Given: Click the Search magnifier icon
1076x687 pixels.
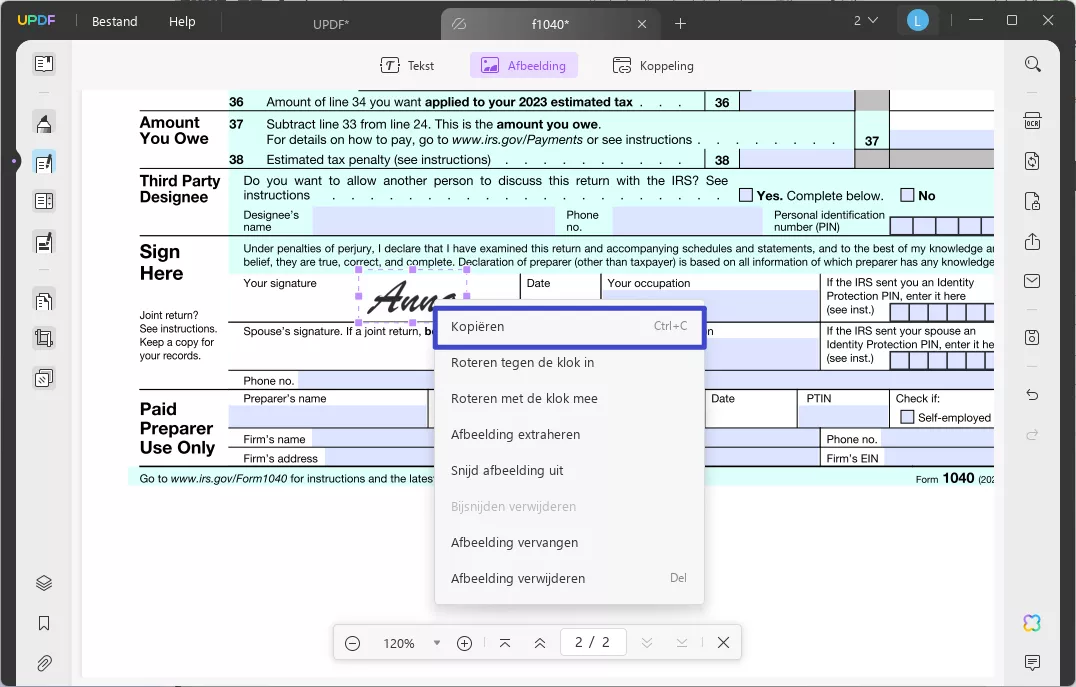Looking at the screenshot, I should coord(1032,64).
